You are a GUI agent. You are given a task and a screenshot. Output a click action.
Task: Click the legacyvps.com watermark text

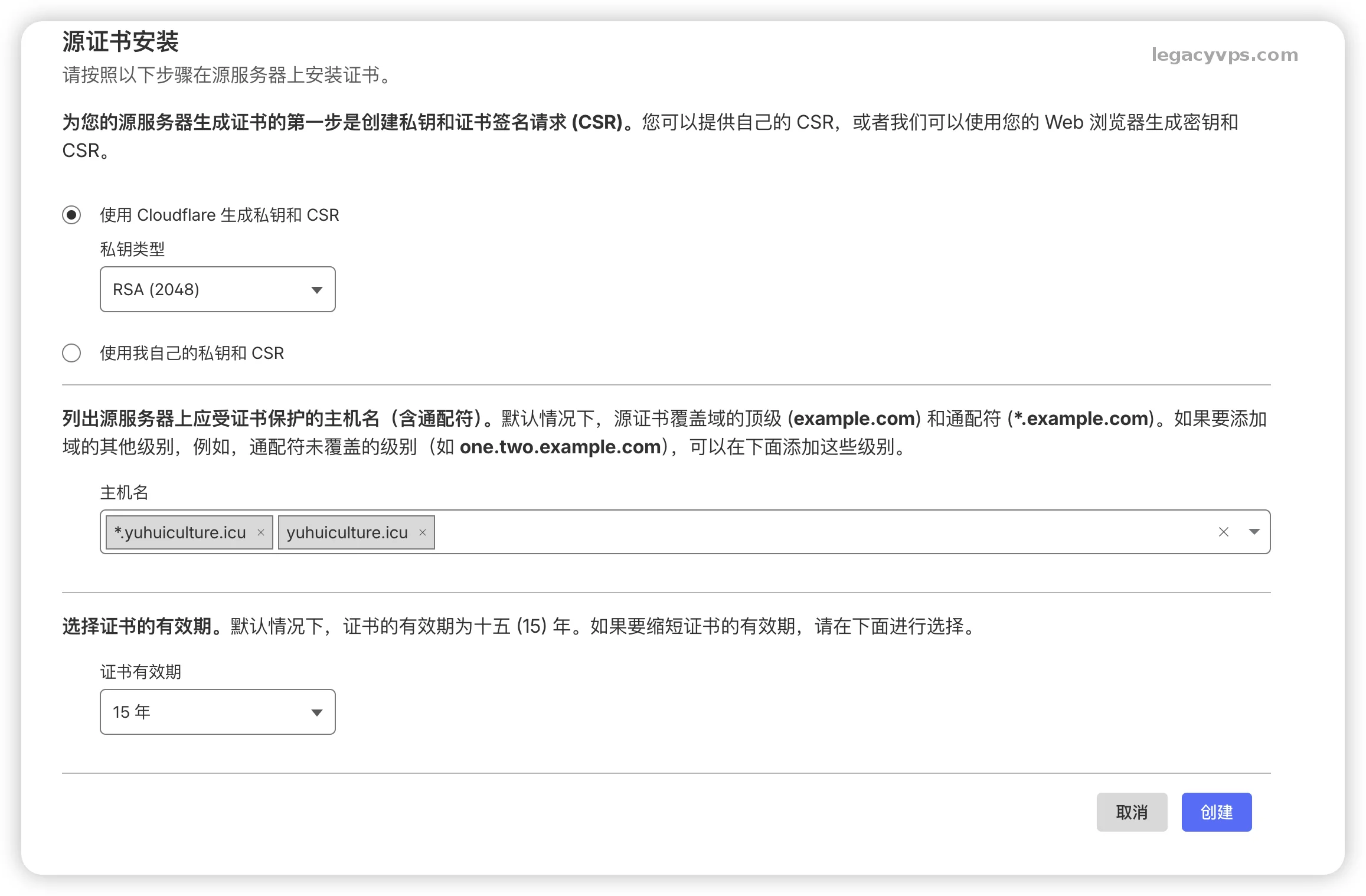(1224, 55)
